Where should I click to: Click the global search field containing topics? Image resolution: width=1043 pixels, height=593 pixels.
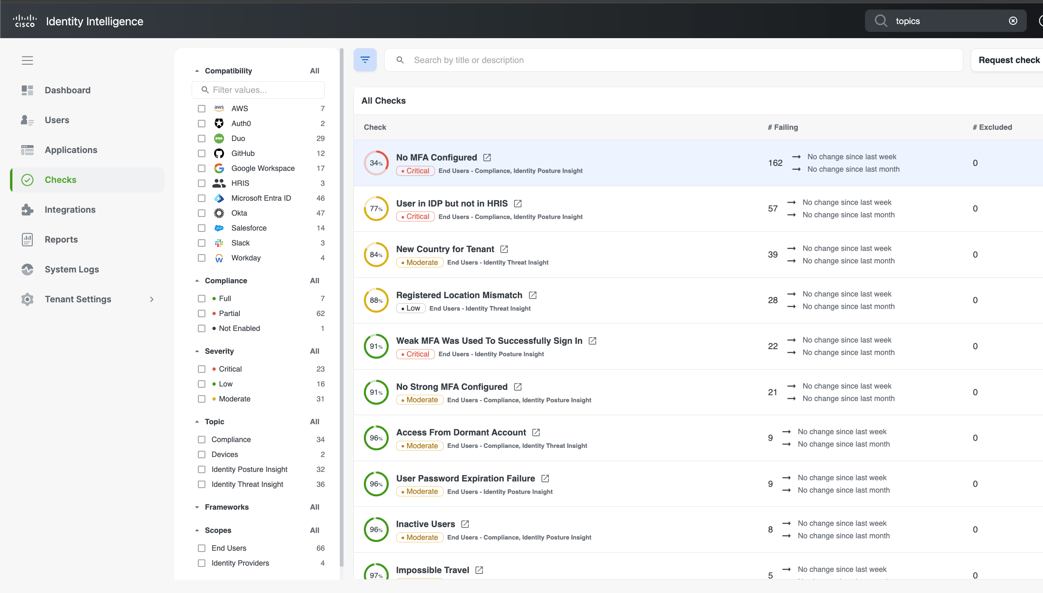coord(946,21)
